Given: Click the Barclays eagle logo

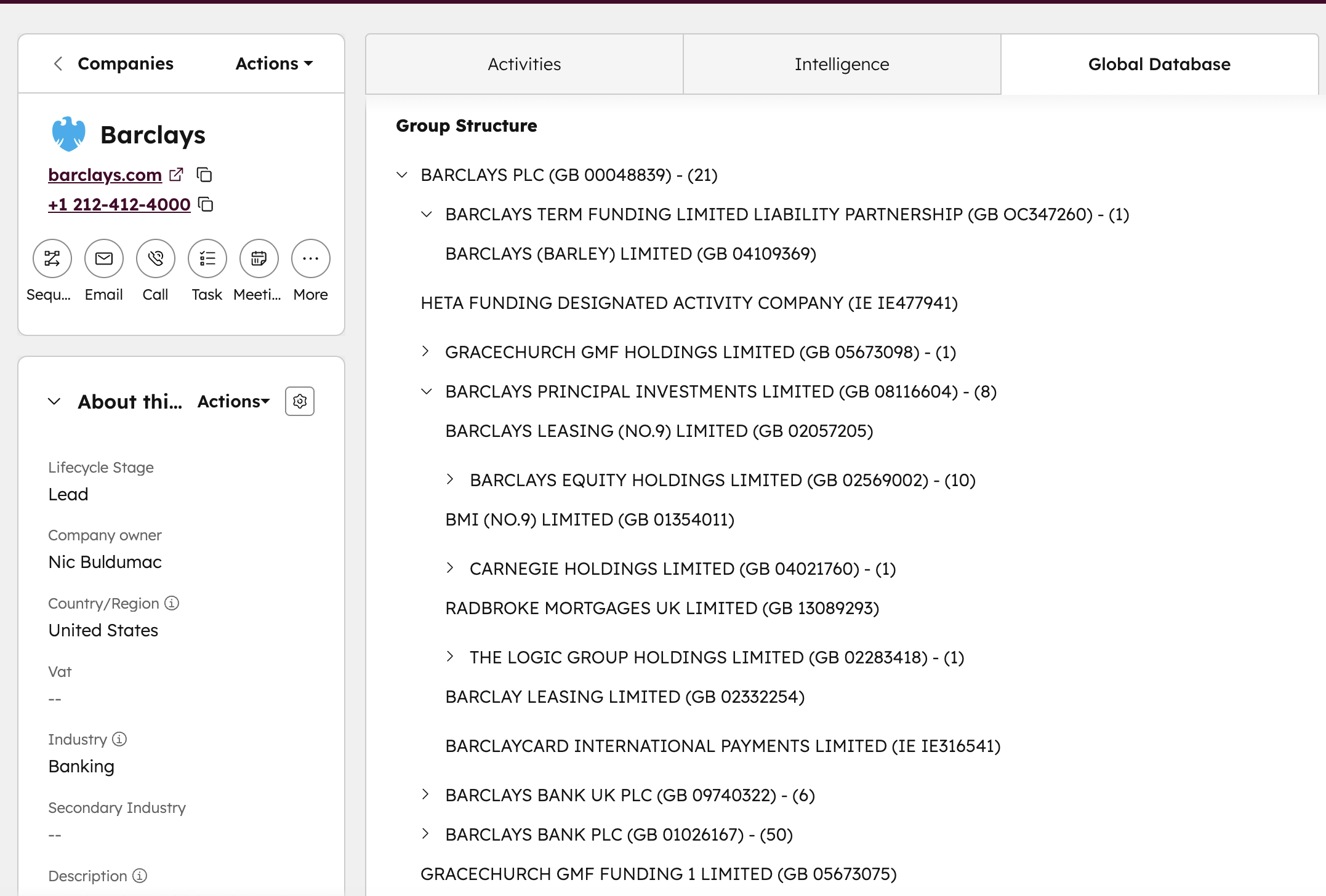Looking at the screenshot, I should click(68, 134).
